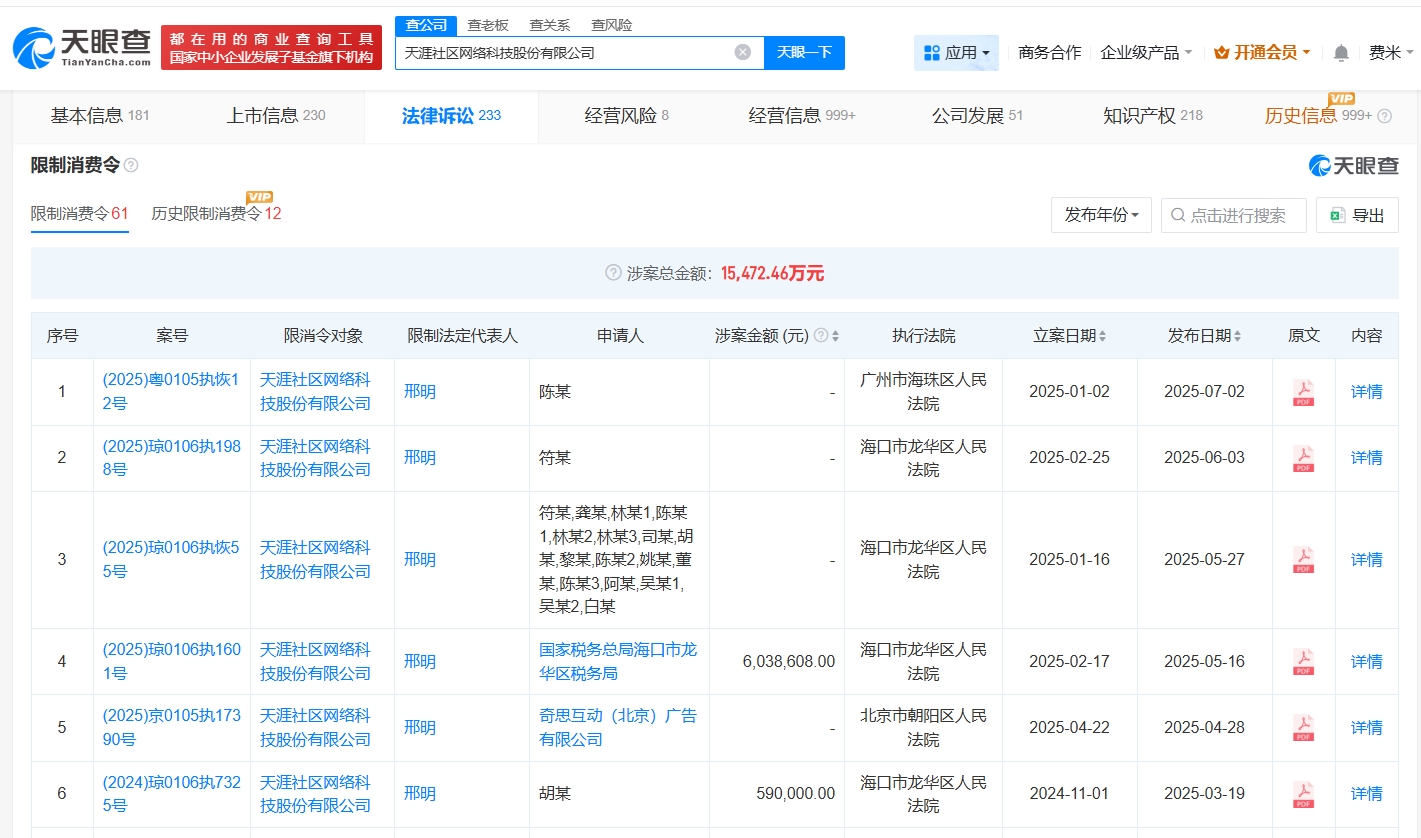
Task: Sort by 发布日期 using the sort arrows
Action: point(1238,336)
